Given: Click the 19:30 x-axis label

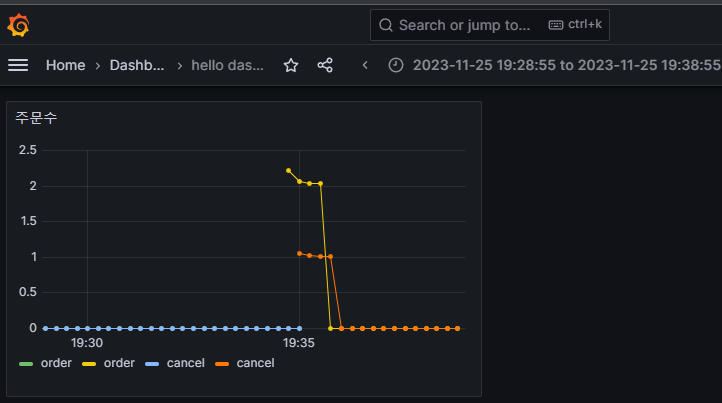Looking at the screenshot, I should pyautogui.click(x=87, y=343).
